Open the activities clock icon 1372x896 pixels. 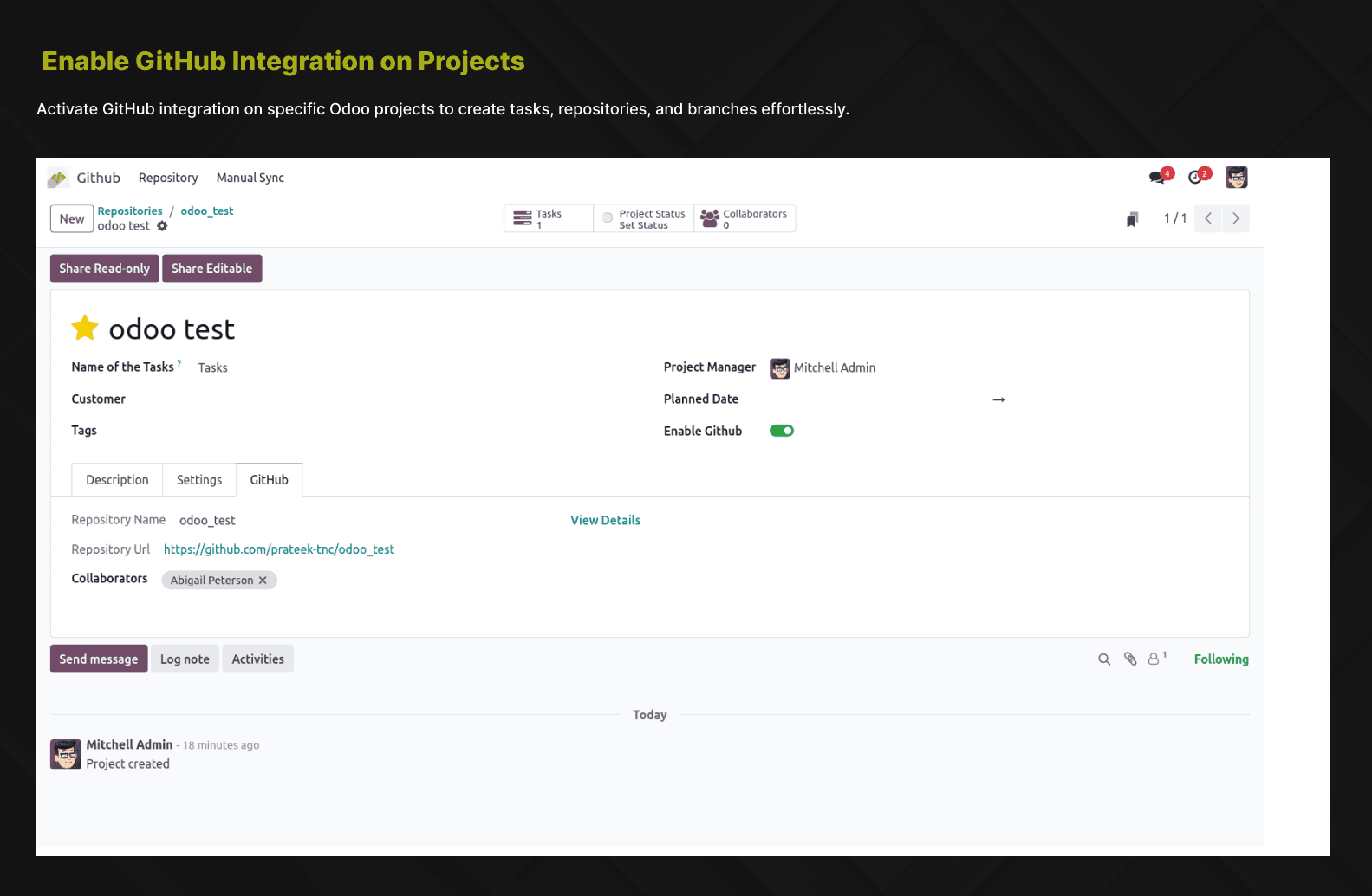coord(1196,178)
